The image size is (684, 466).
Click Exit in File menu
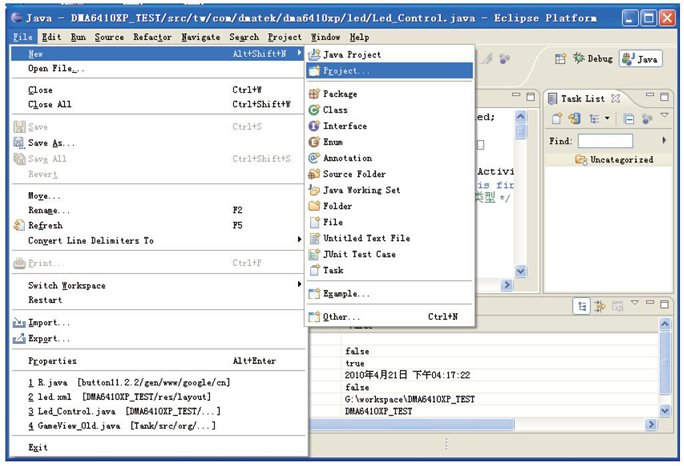(157, 448)
